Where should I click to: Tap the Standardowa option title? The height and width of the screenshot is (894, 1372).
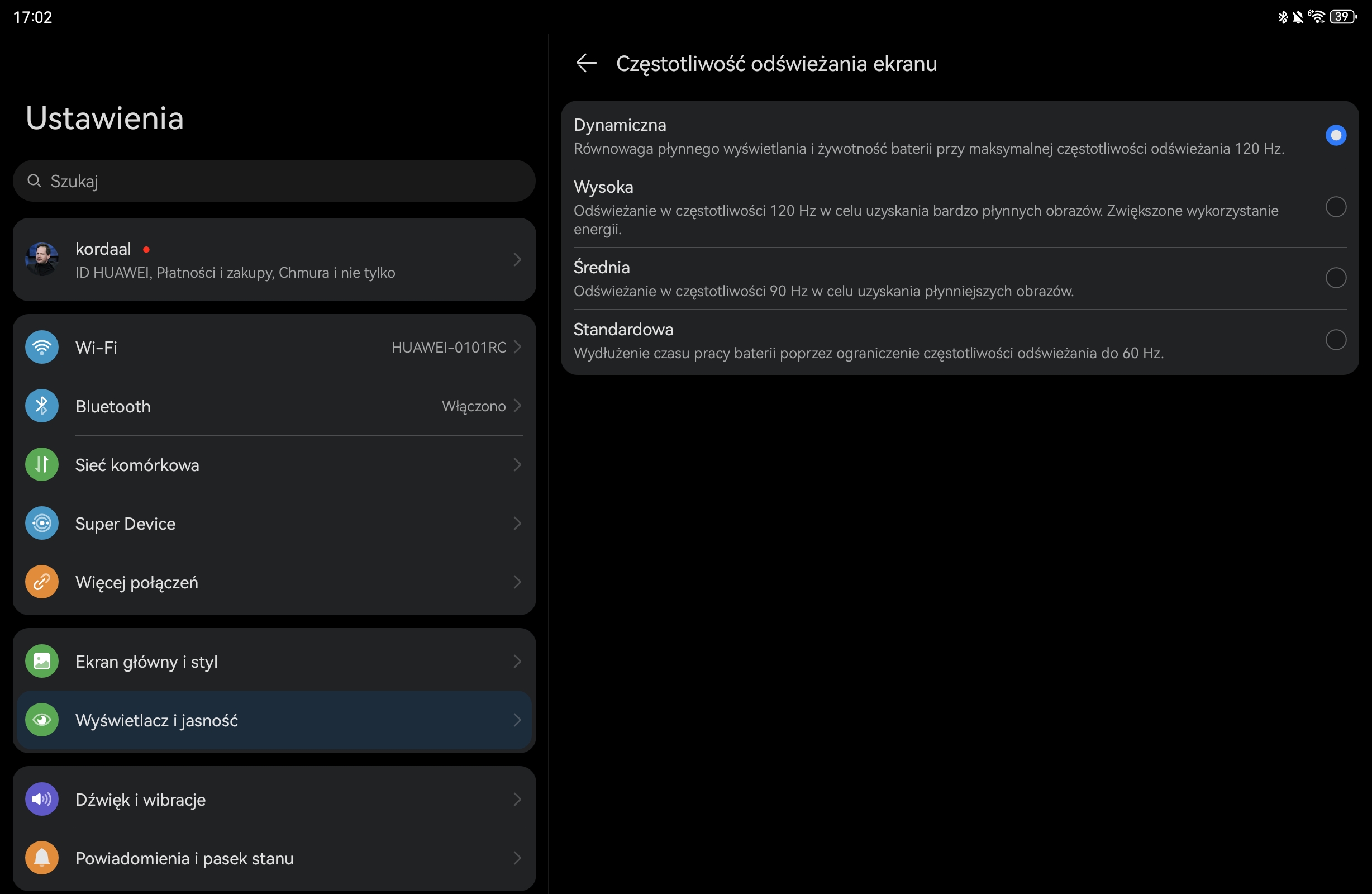(x=623, y=330)
